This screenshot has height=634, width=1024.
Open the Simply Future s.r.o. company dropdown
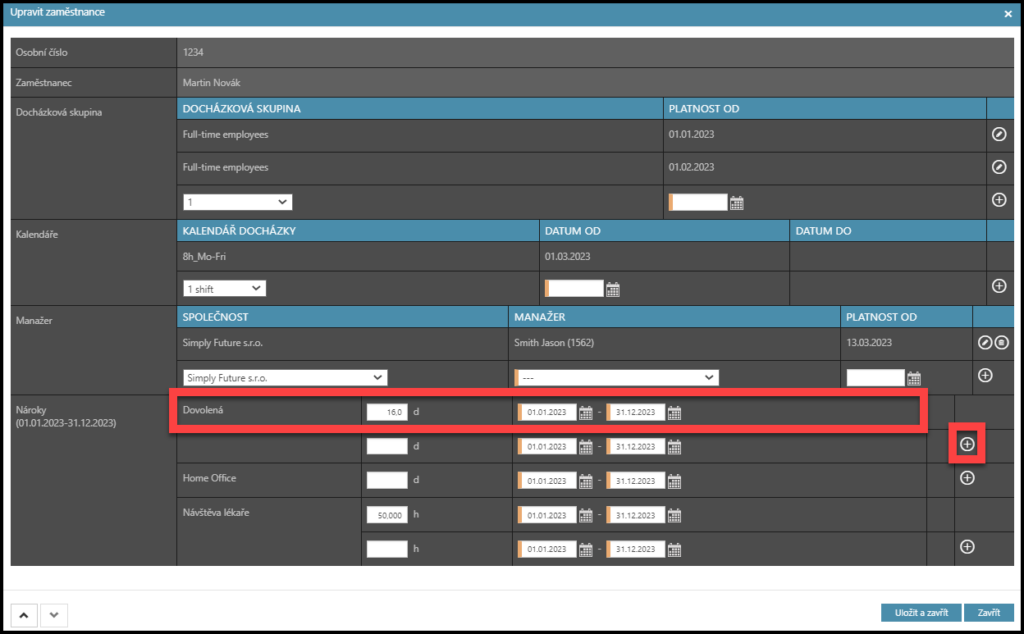[x=286, y=377]
